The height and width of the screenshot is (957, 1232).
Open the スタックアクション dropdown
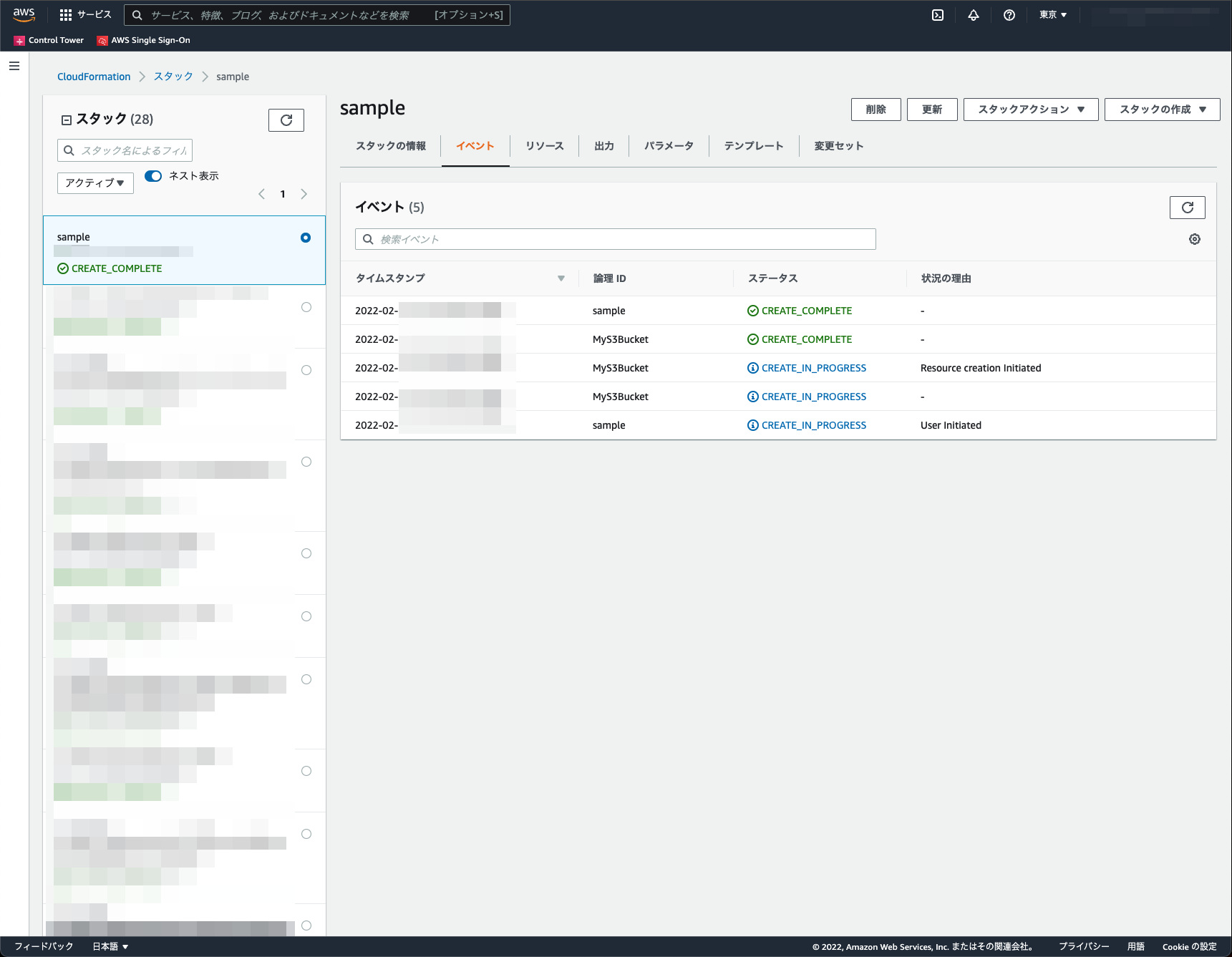pyautogui.click(x=1031, y=110)
